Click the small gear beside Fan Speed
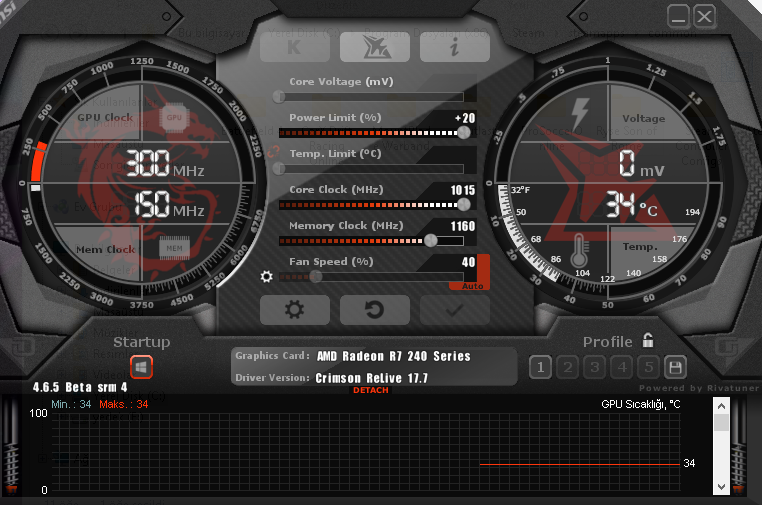The image size is (762, 505). pyautogui.click(x=266, y=277)
